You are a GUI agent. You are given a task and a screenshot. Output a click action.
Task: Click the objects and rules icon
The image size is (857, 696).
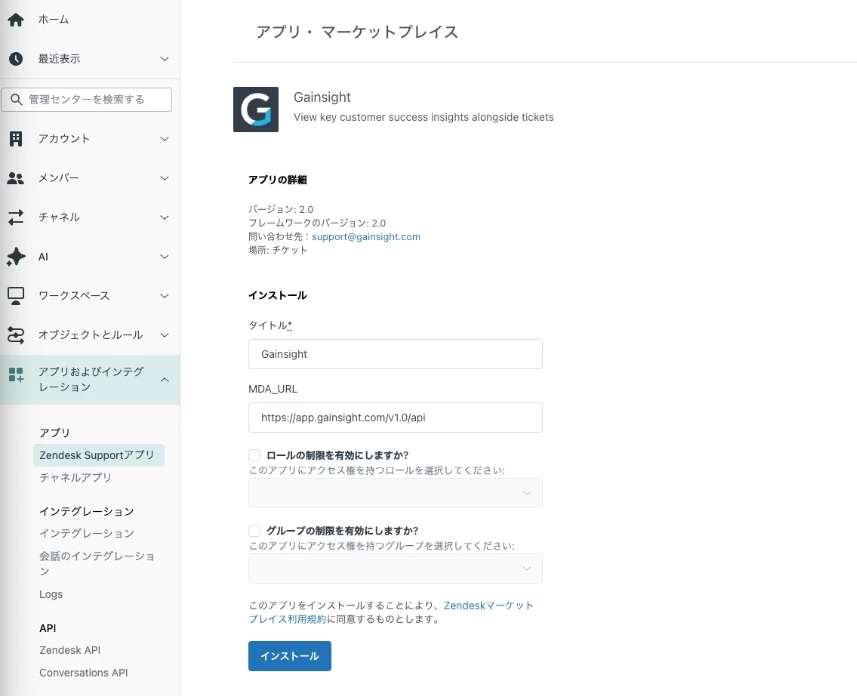pyautogui.click(x=16, y=335)
